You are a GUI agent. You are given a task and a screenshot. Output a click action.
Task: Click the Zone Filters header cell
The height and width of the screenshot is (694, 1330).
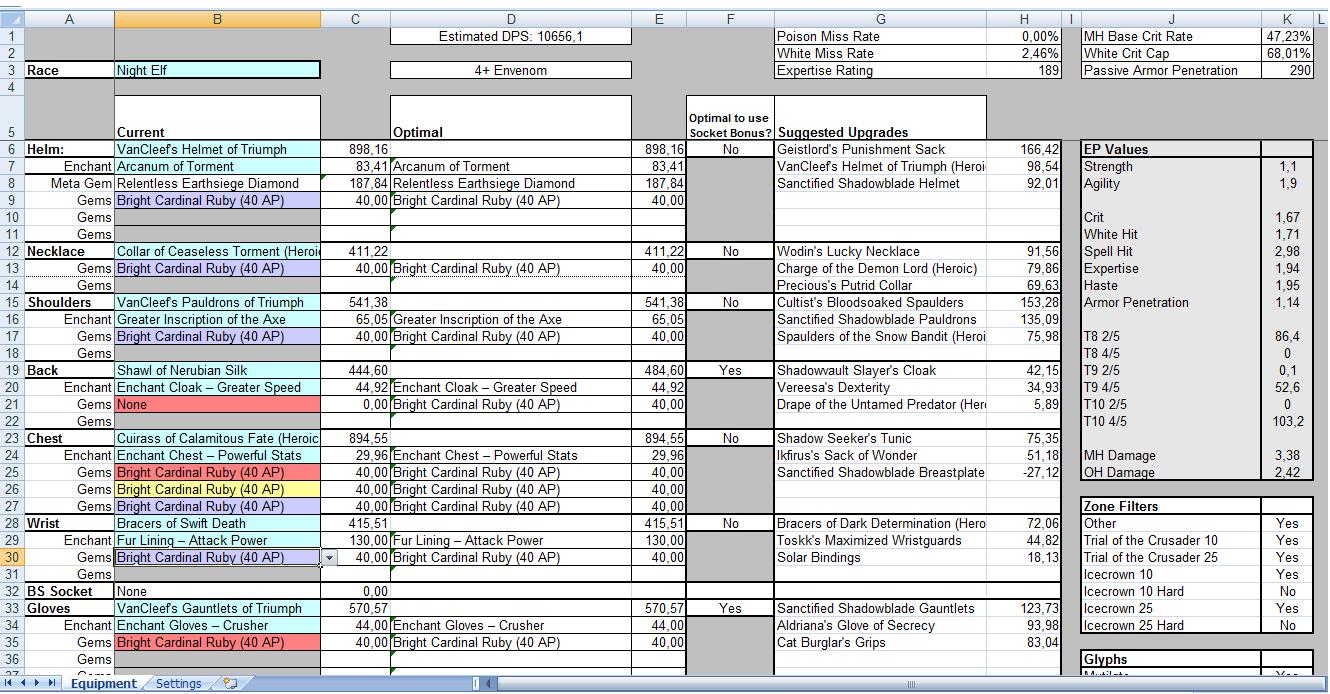click(1171, 506)
